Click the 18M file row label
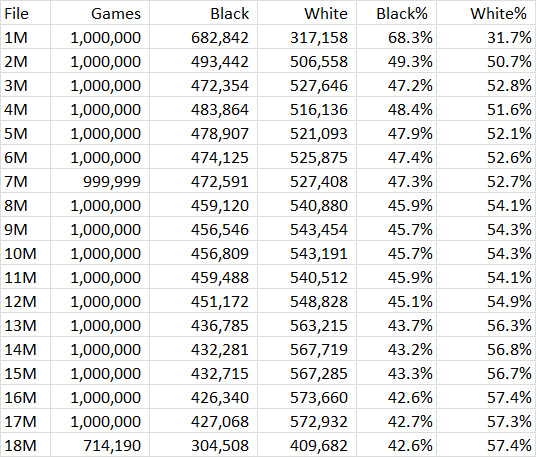Viewport: 536px width, 457px height. tap(26, 445)
